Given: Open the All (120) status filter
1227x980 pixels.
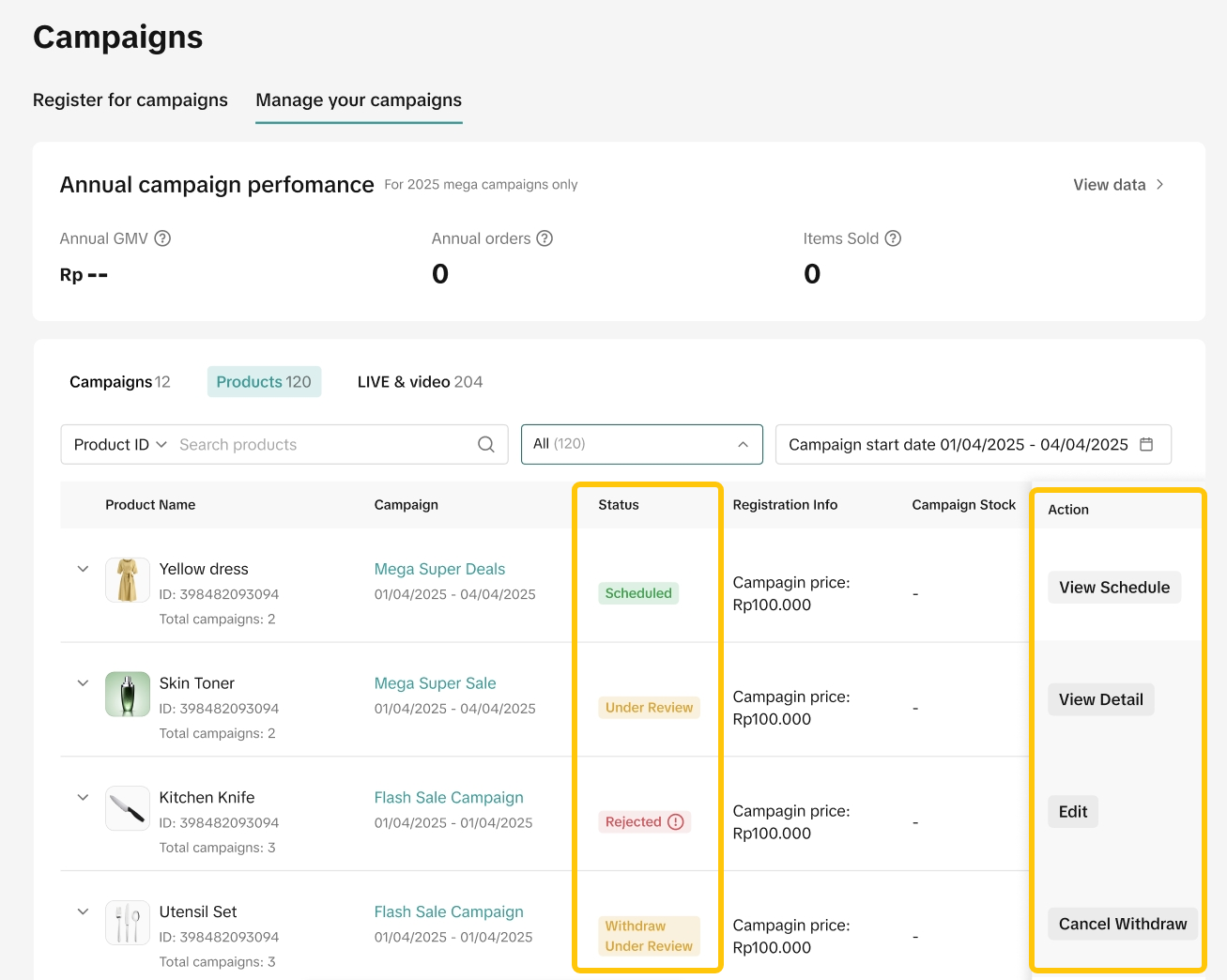Looking at the screenshot, I should click(x=641, y=444).
